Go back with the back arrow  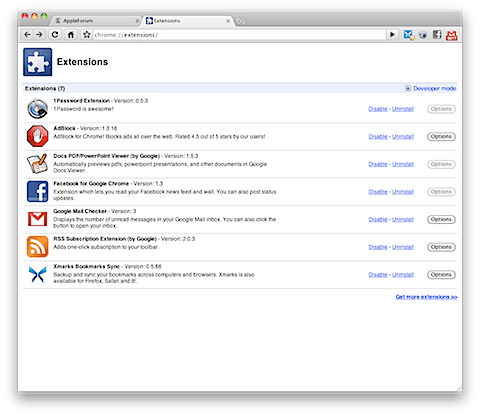tap(27, 35)
